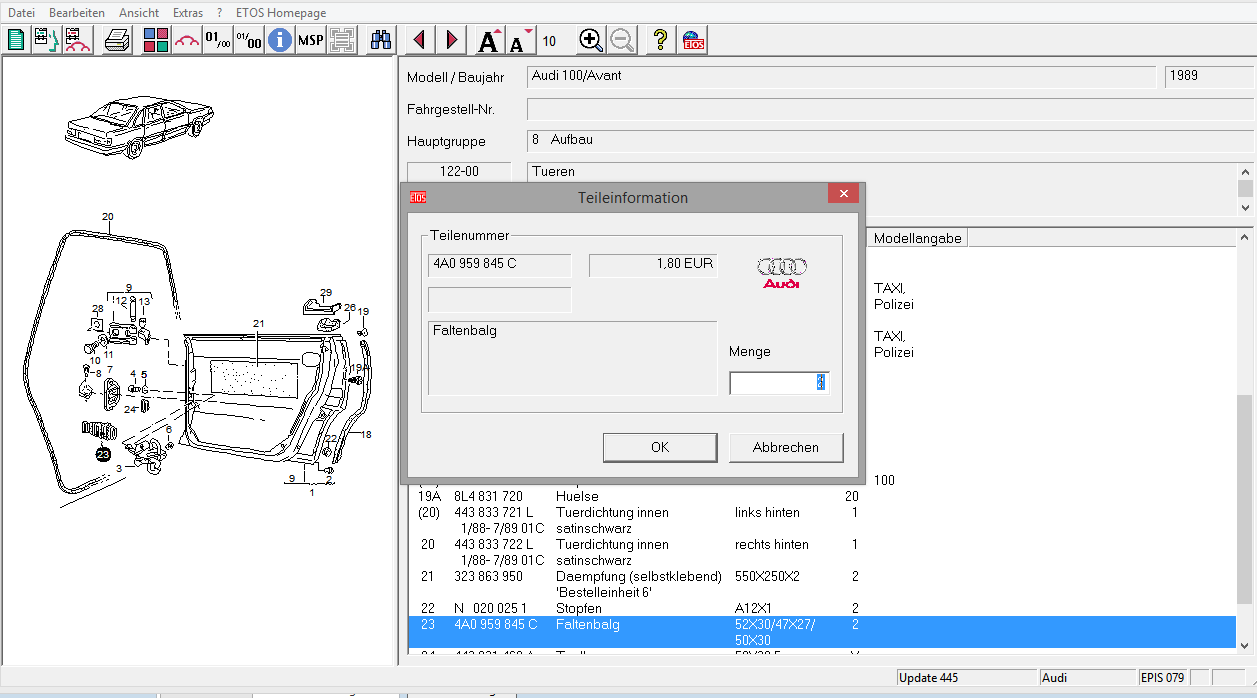Click the printer icon in toolbar
This screenshot has height=698, width=1257.
tap(118, 40)
